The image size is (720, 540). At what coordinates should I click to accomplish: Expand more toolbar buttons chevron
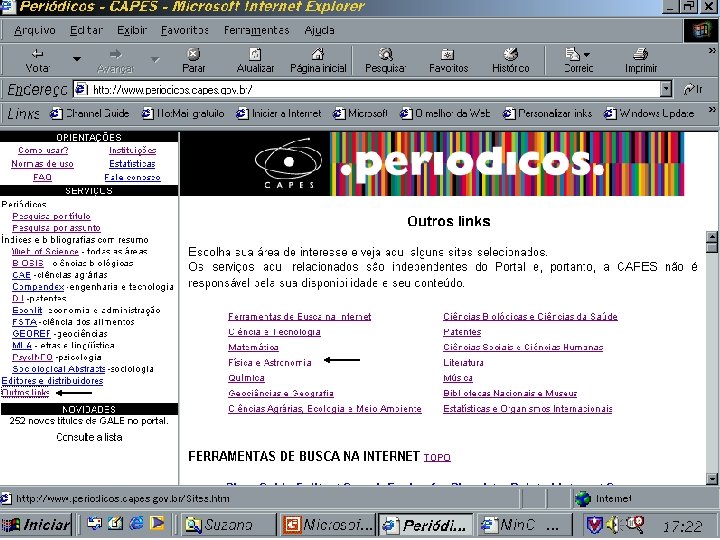click(712, 51)
